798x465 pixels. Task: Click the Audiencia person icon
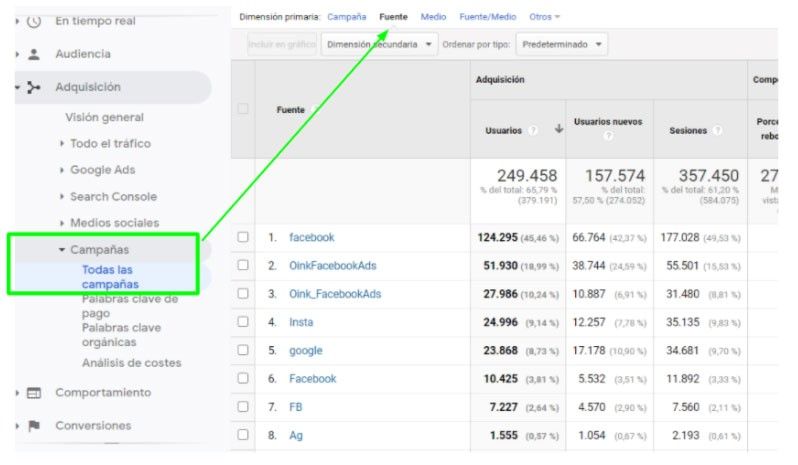click(x=34, y=54)
